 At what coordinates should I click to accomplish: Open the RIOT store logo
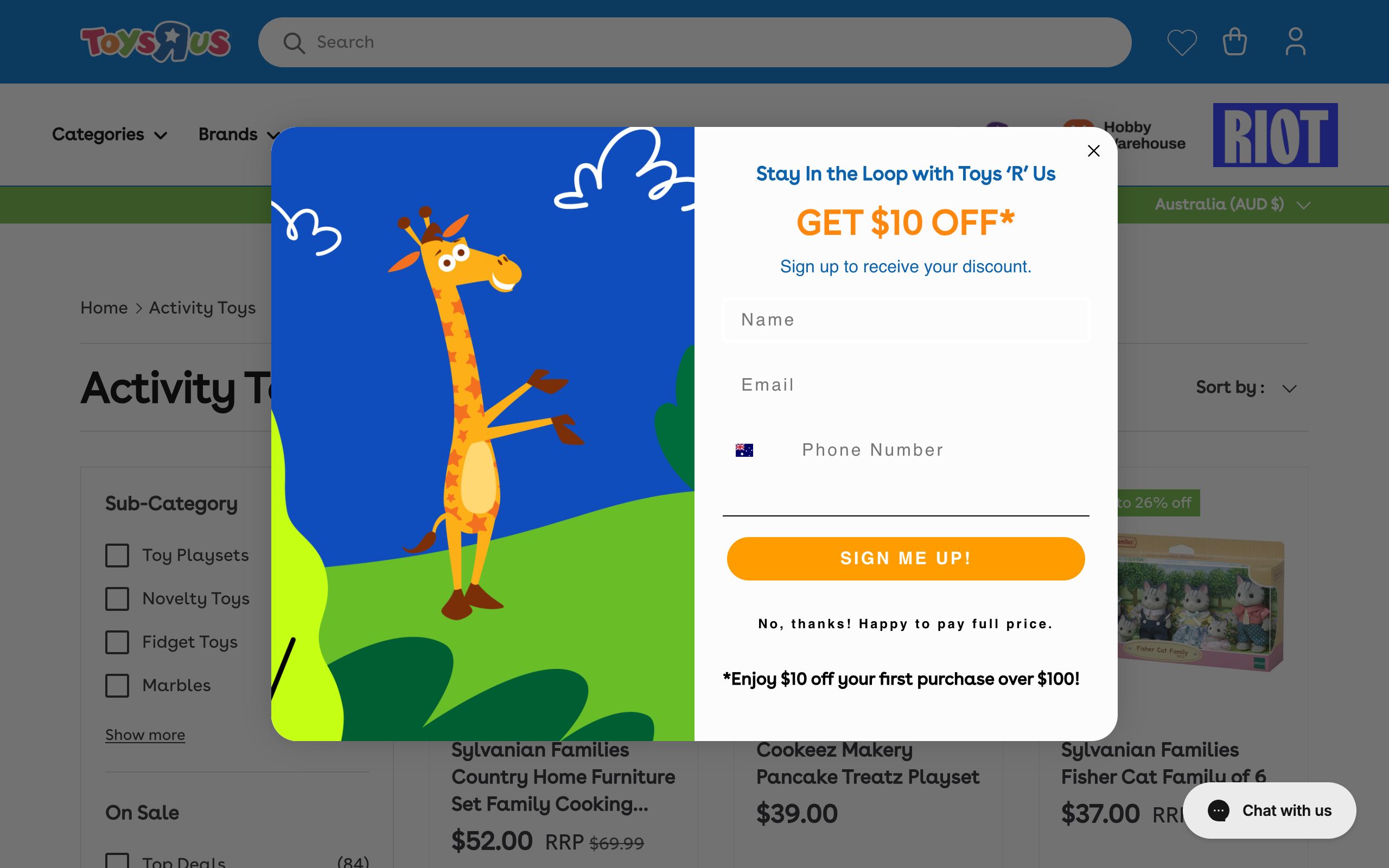tap(1276, 136)
